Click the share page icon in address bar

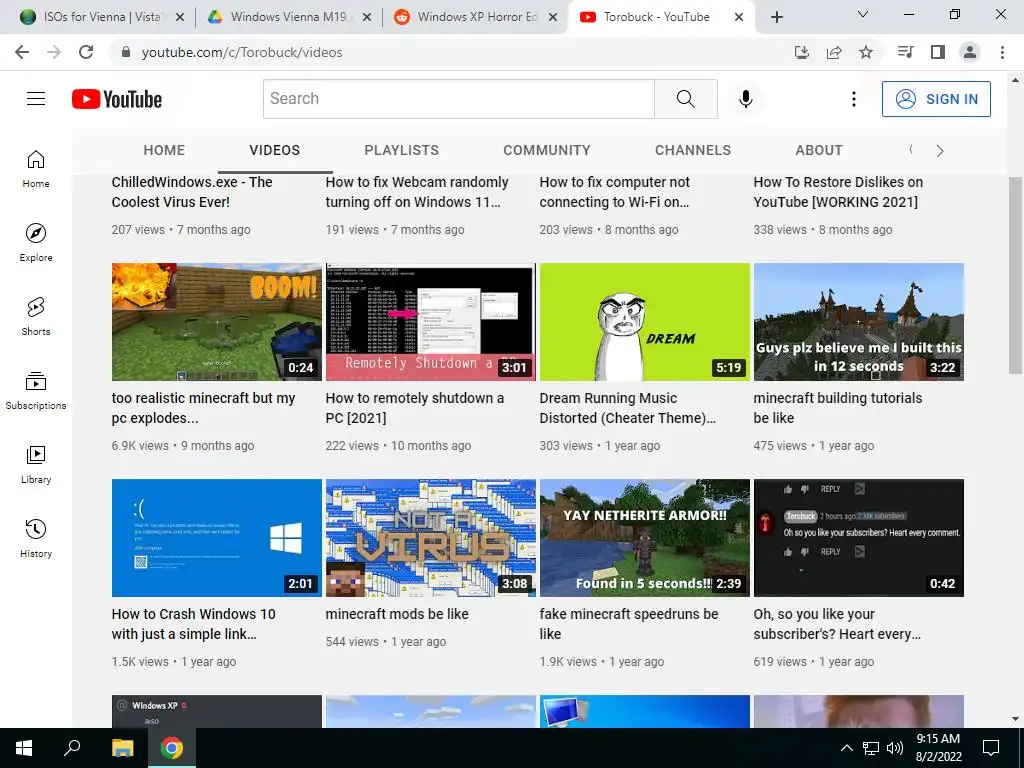pyautogui.click(x=834, y=52)
